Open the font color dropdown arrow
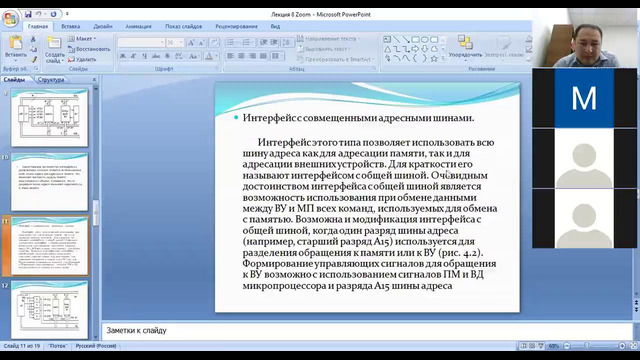This screenshot has height=360, width=640. [x=216, y=56]
